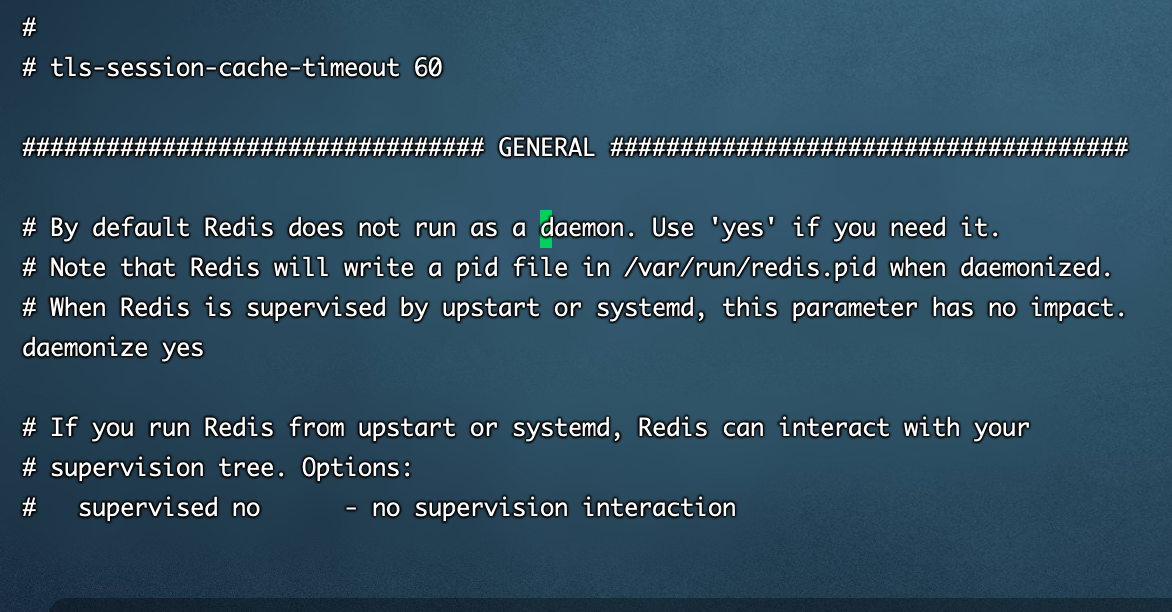Click the word 'parameter' in the comment
Image resolution: width=1172 pixels, height=612 pixels.
854,309
